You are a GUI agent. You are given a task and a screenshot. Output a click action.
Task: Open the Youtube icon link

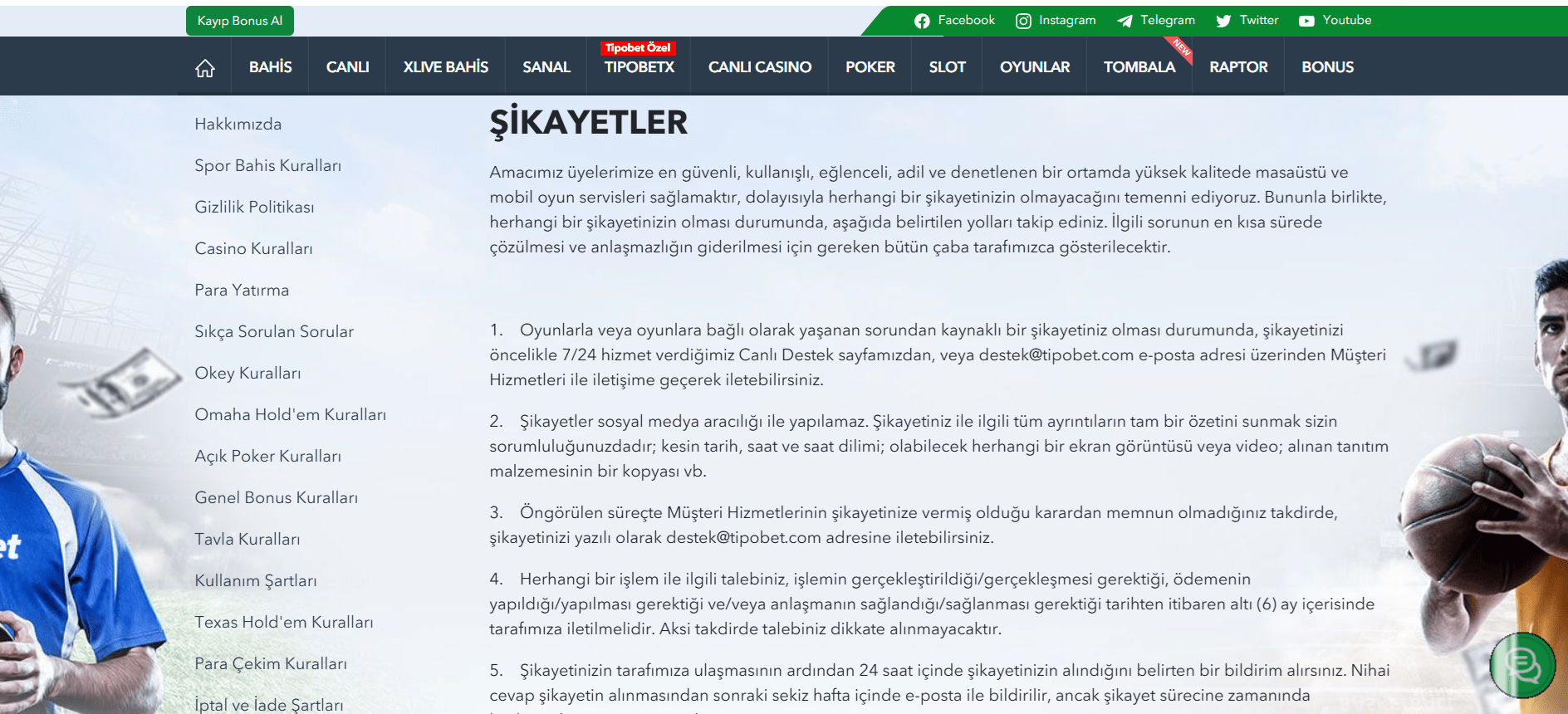(x=1306, y=21)
